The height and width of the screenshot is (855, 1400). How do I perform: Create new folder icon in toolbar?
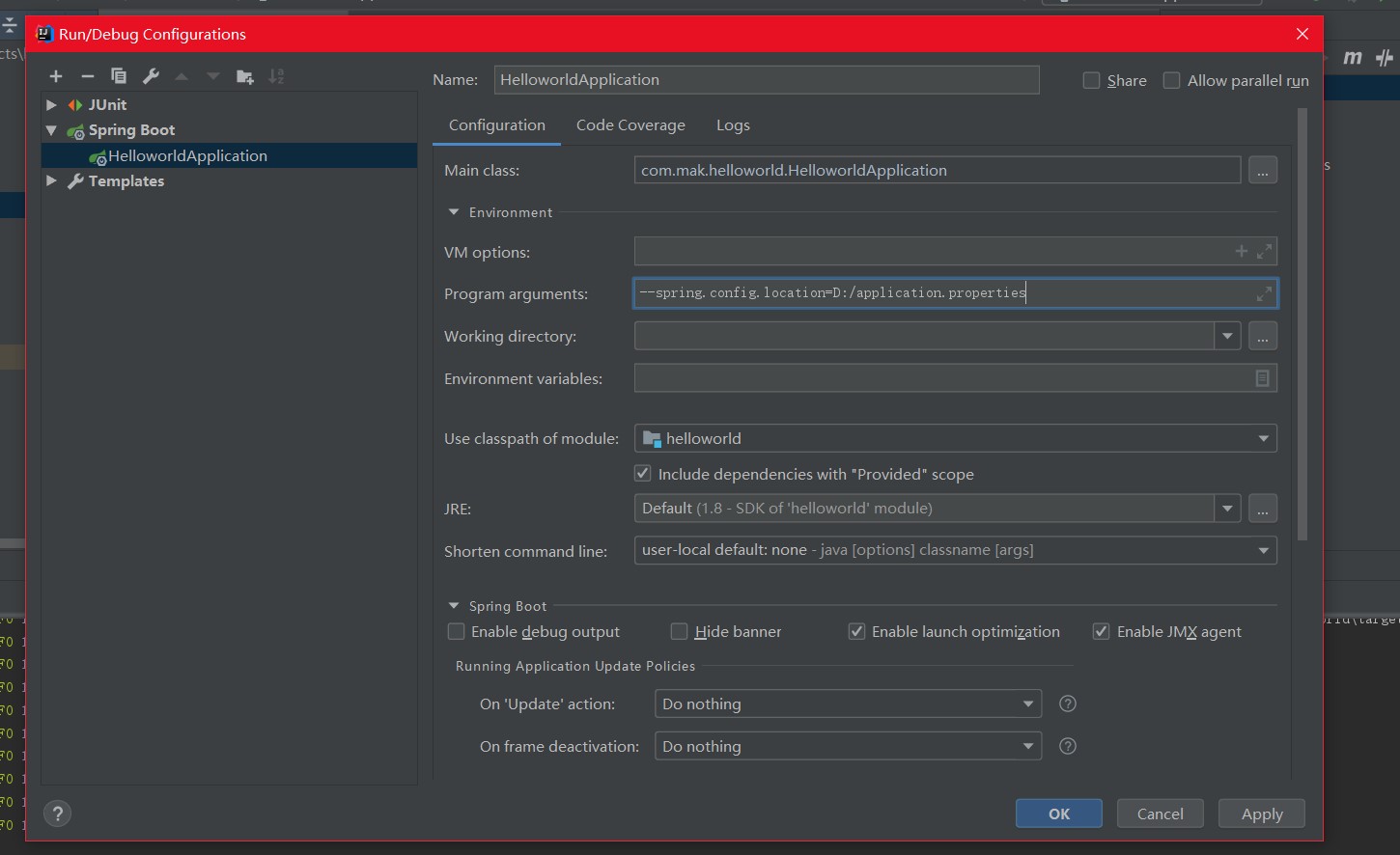[x=245, y=76]
